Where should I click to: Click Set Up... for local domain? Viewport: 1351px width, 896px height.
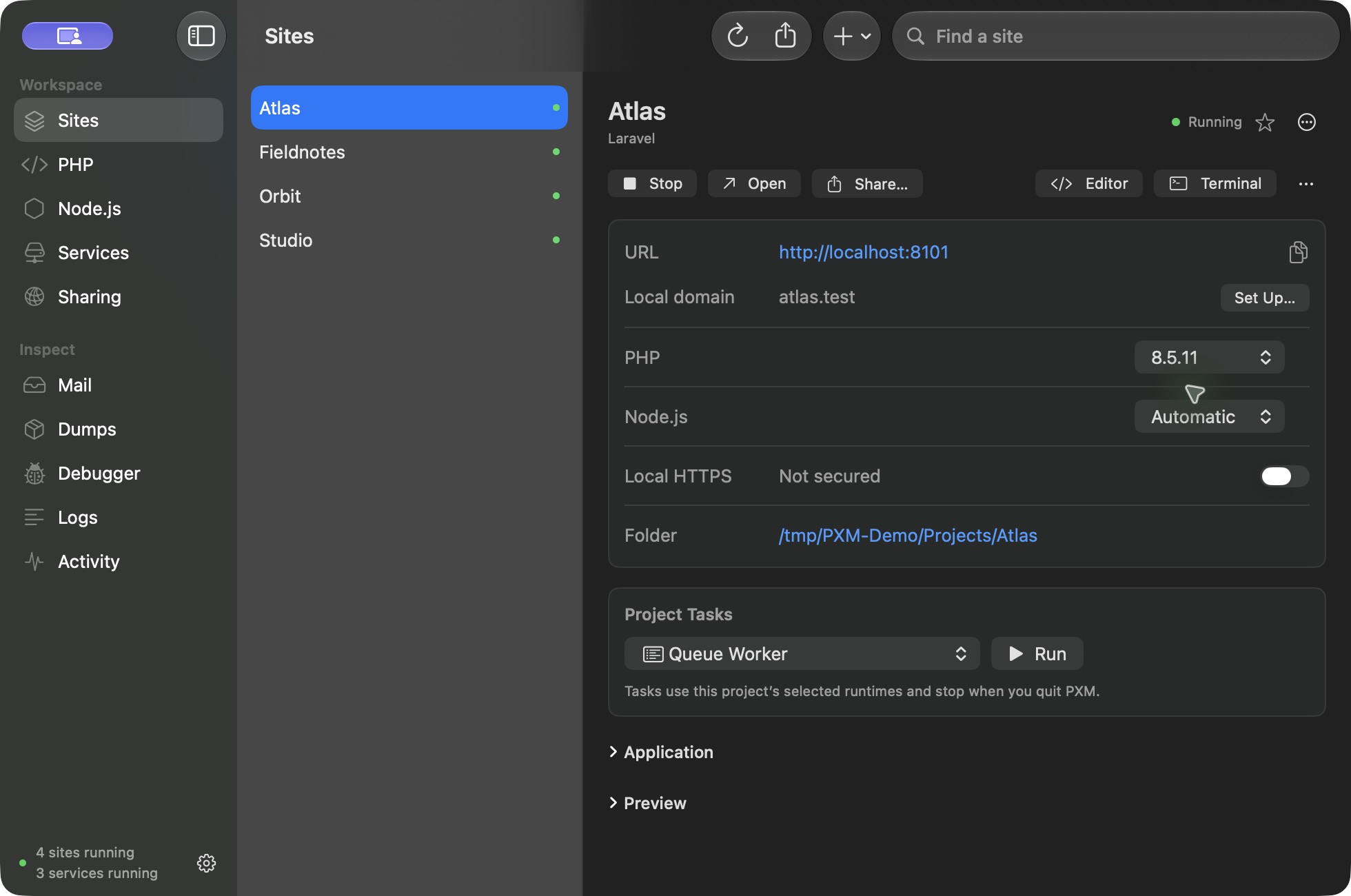pos(1265,298)
